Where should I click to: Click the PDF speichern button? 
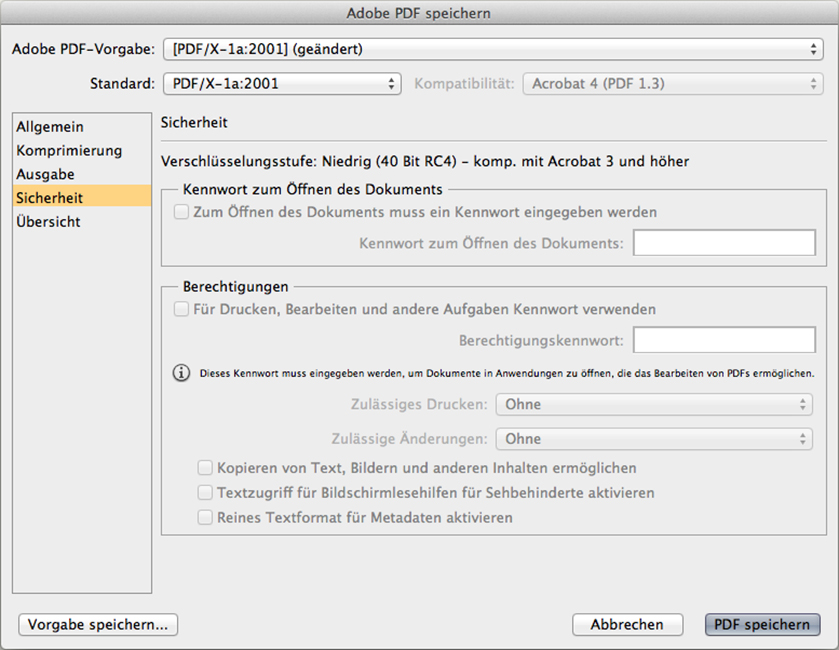pyautogui.click(x=762, y=625)
